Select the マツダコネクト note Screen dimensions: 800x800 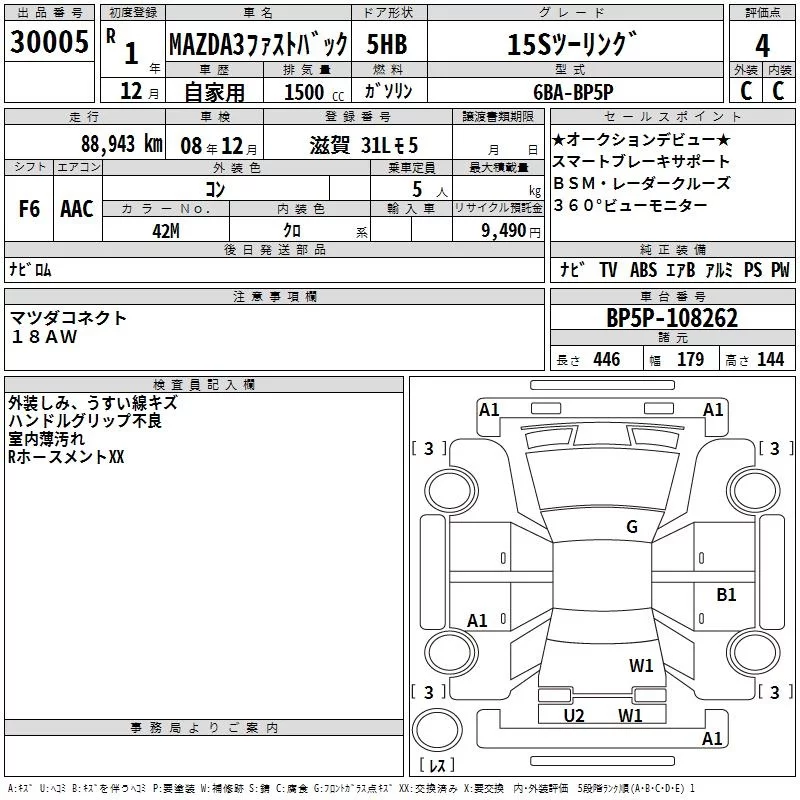click(68, 318)
